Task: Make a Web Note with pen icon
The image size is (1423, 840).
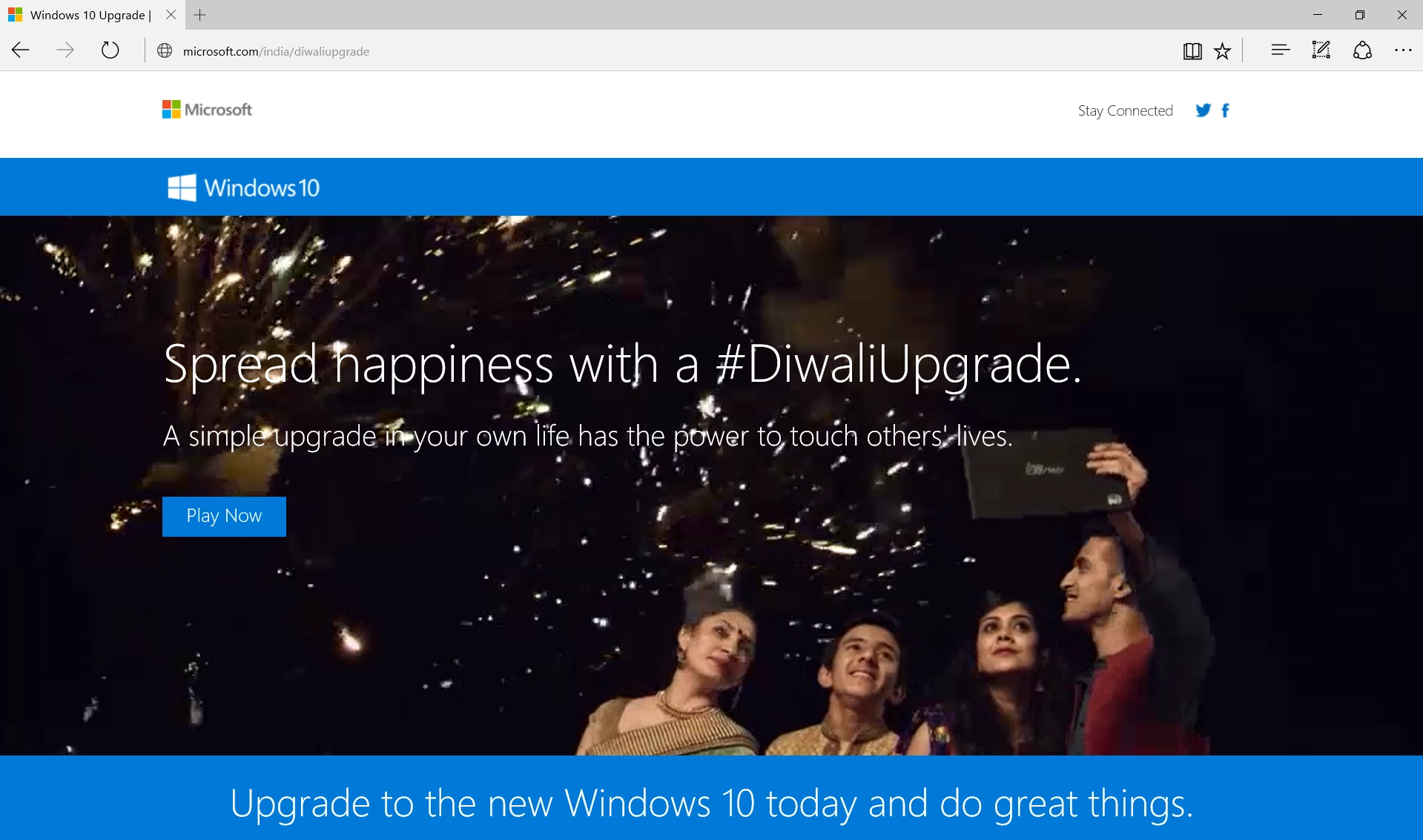Action: click(x=1321, y=50)
